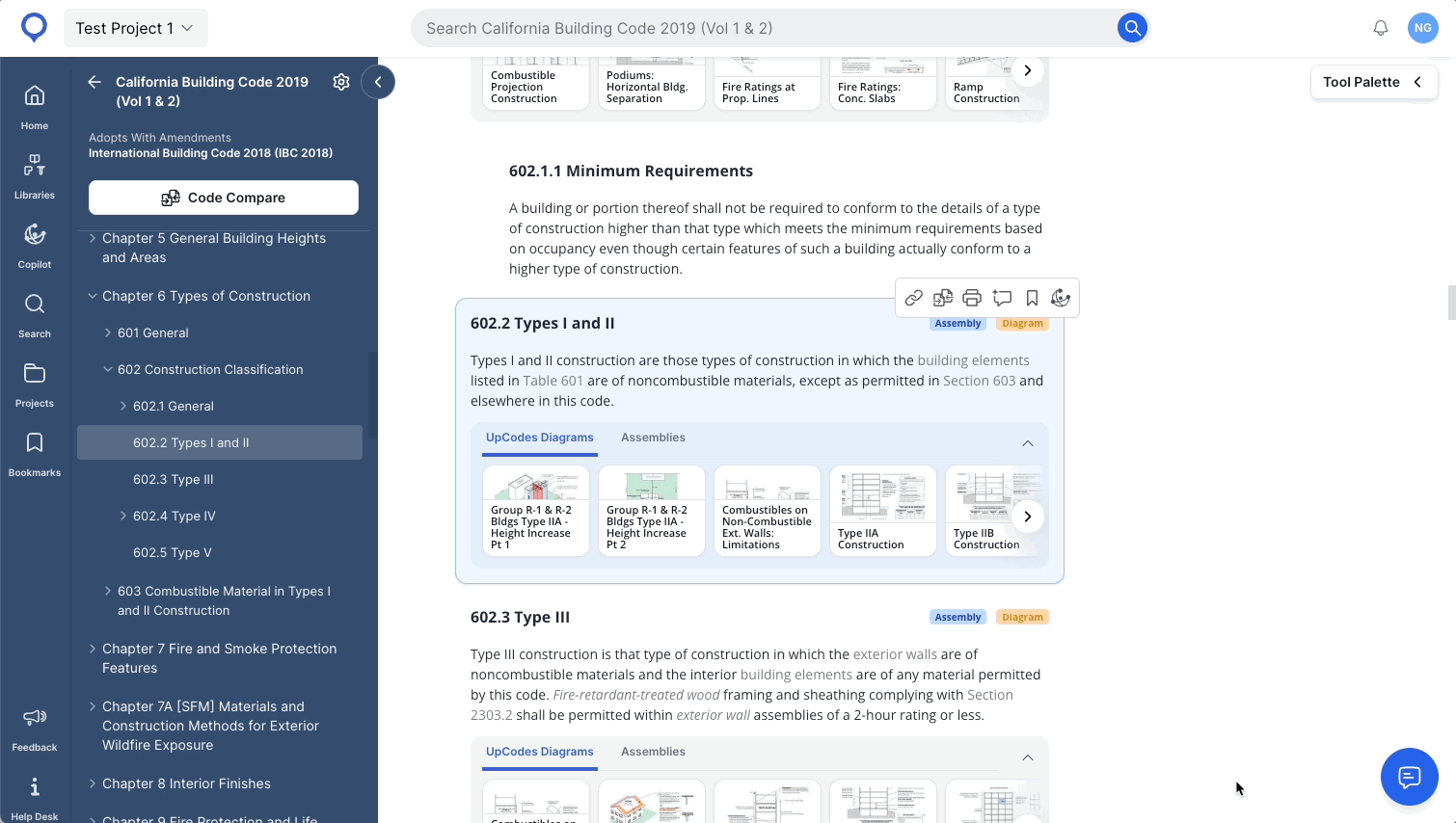Collapse the 602.2 diagrams panel
This screenshot has height=823, width=1456.
click(1028, 443)
